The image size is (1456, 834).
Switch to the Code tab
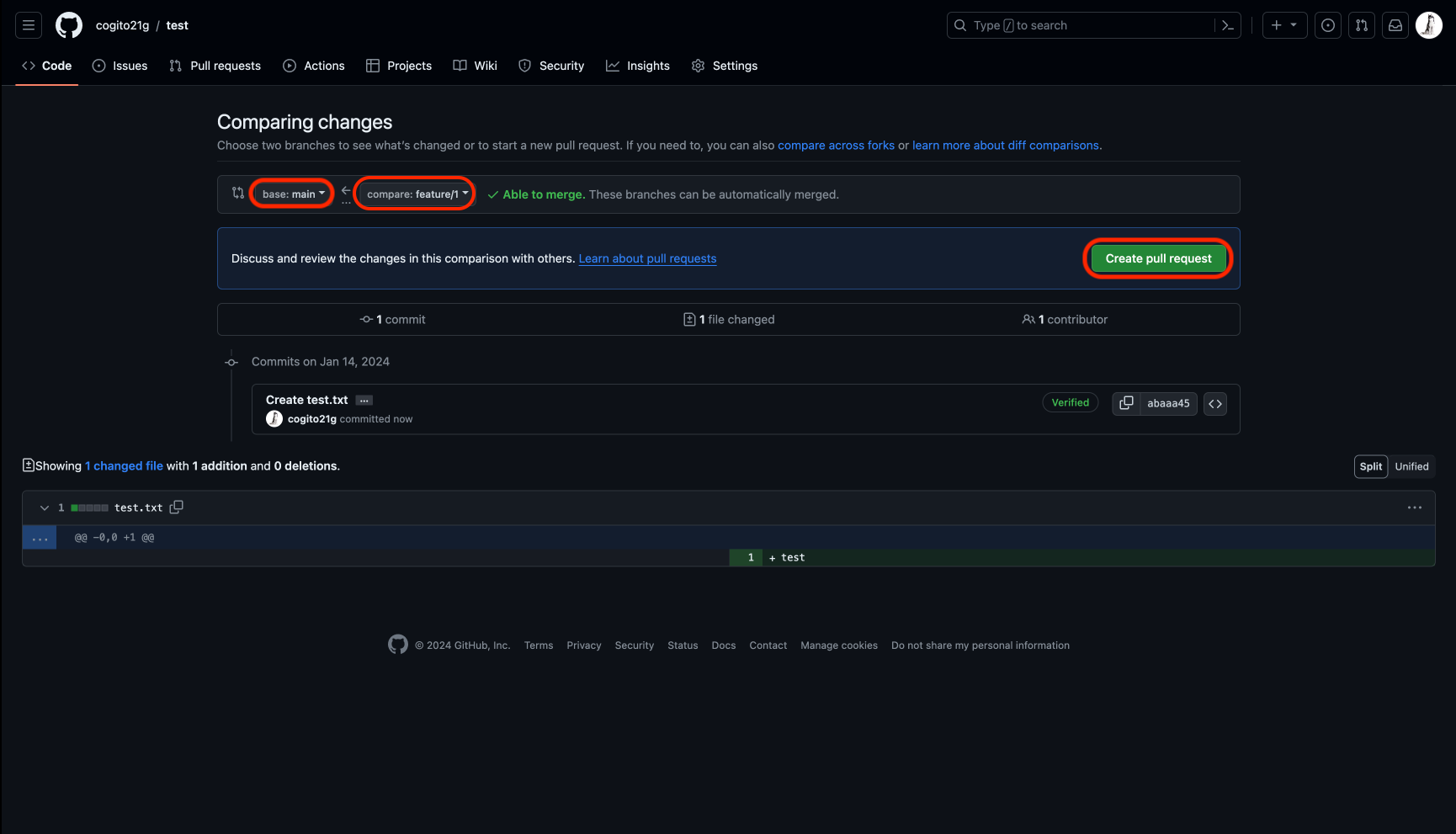(x=47, y=66)
